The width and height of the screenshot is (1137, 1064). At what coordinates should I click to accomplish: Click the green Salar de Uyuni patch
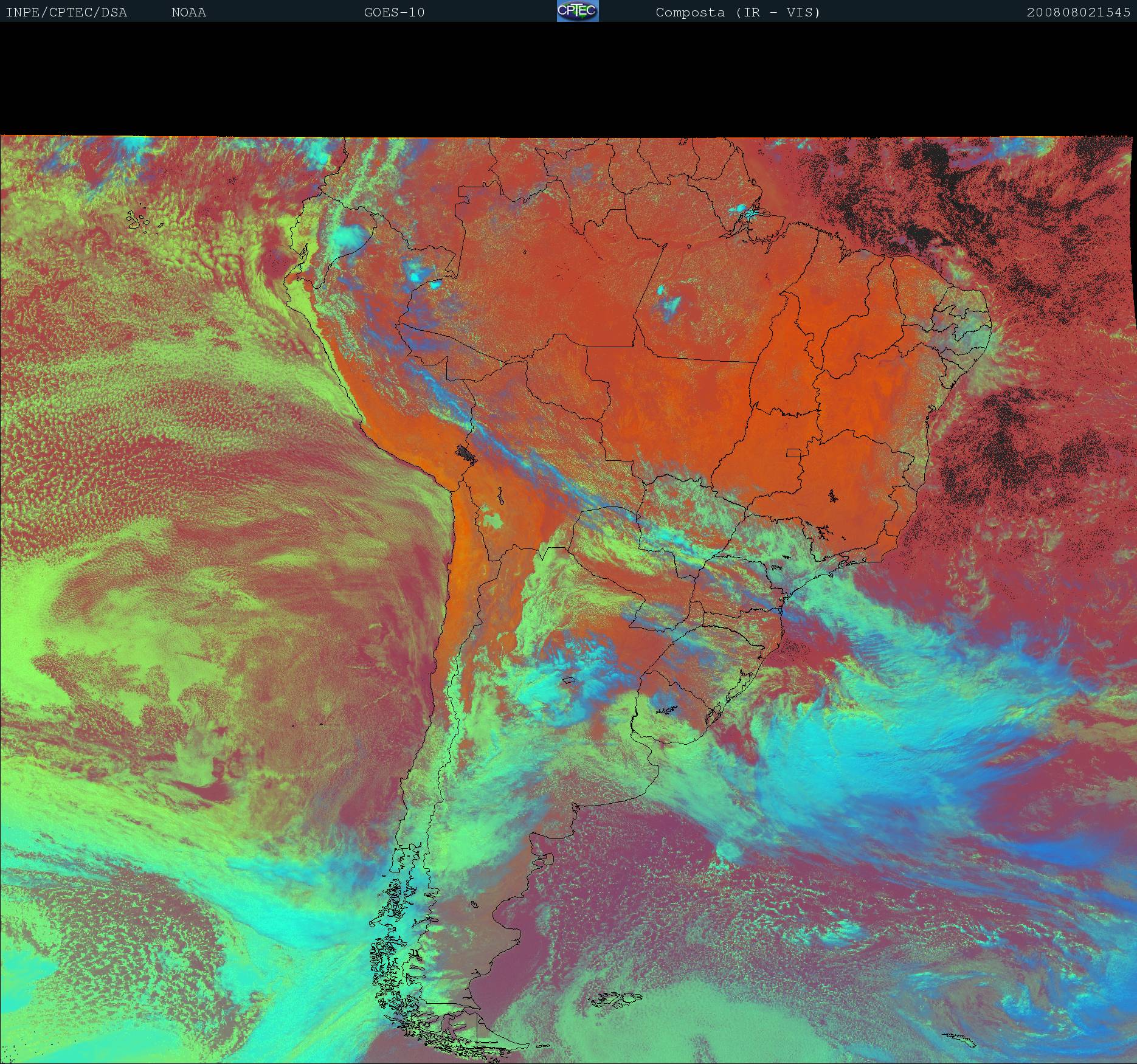[x=494, y=520]
